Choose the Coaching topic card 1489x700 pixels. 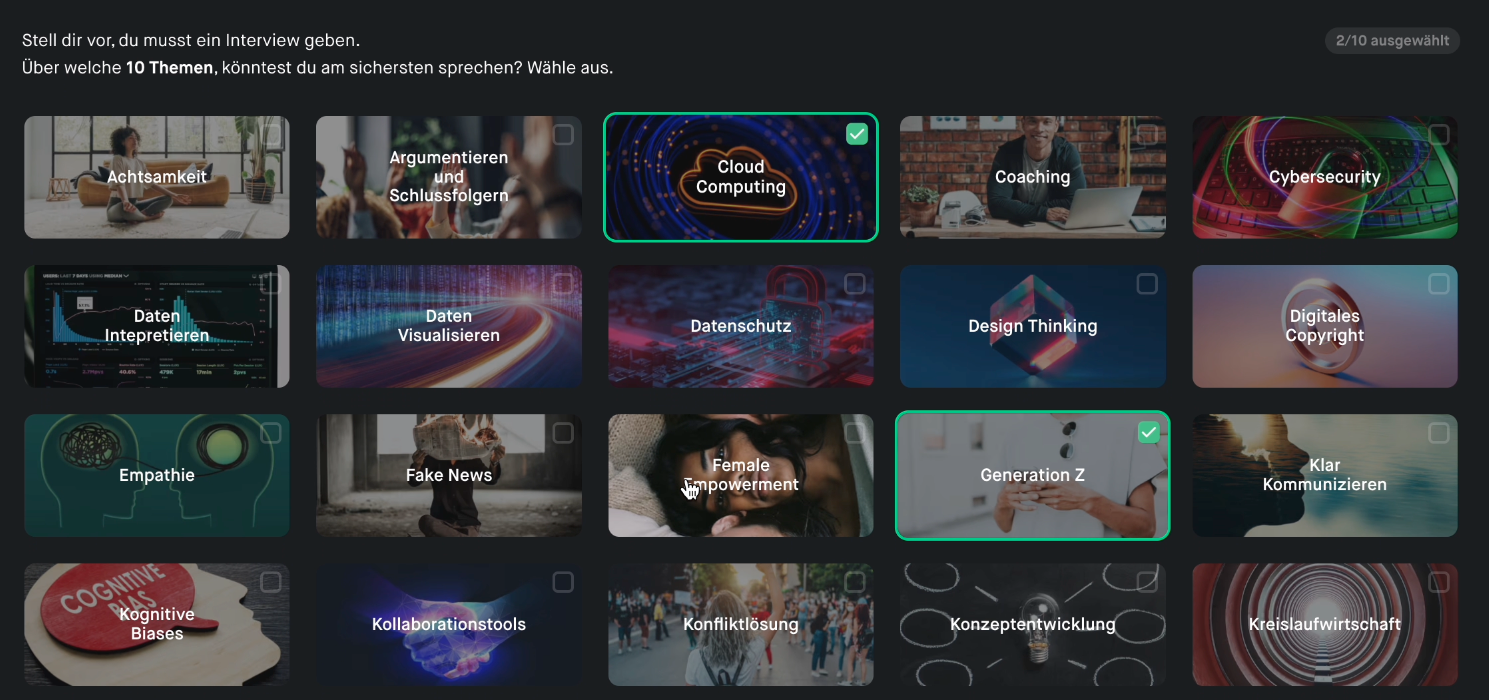point(1033,177)
